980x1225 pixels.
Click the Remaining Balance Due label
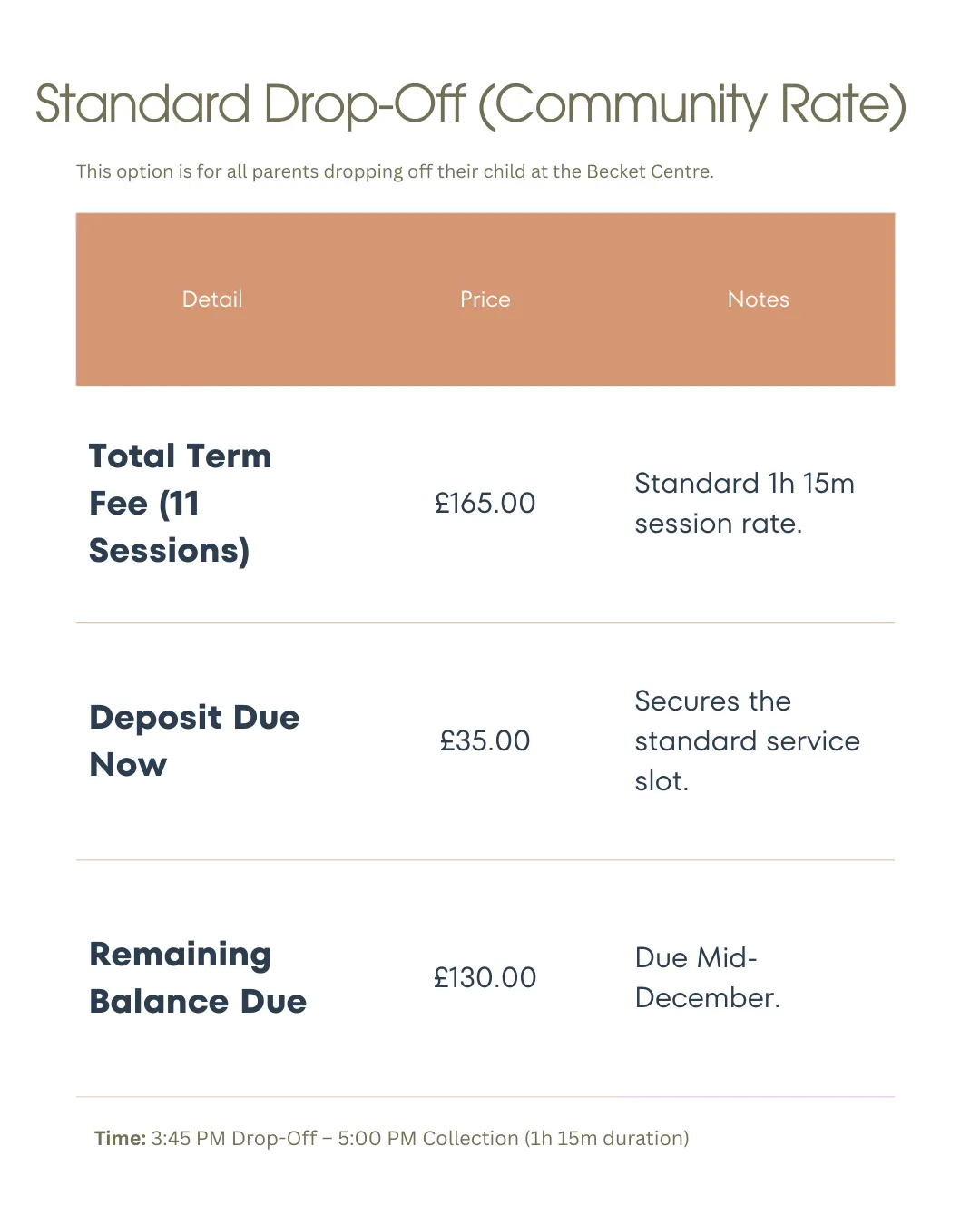[x=198, y=977]
